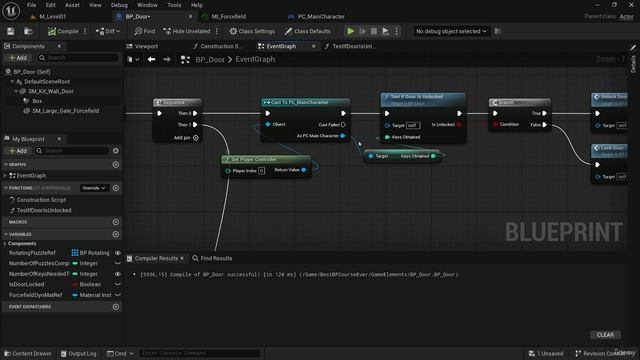The height and width of the screenshot is (360, 640).
Task: Switch to PC_MainCharacter tab
Action: (x=321, y=17)
